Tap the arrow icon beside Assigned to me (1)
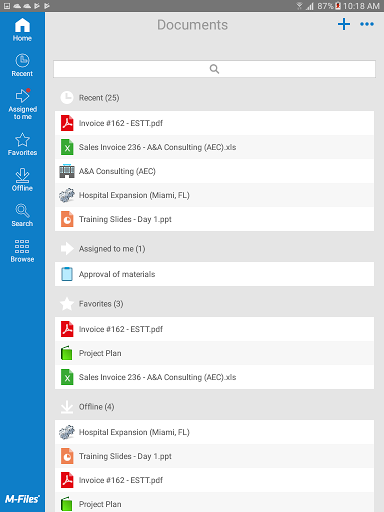The image size is (384, 512). coord(67,249)
